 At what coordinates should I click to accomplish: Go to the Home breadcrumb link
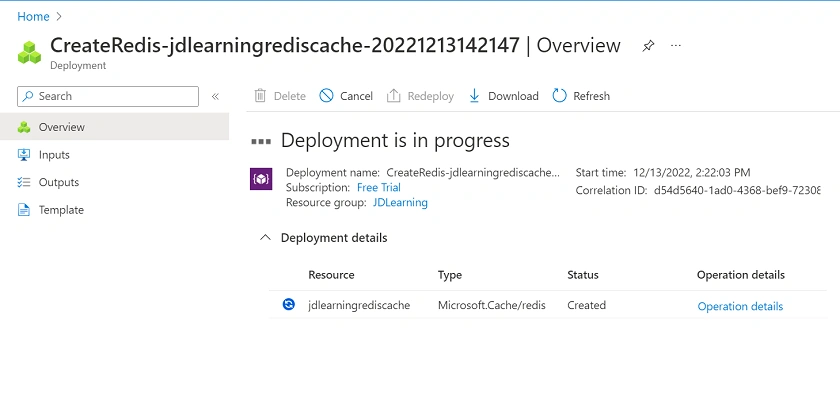[x=33, y=17]
